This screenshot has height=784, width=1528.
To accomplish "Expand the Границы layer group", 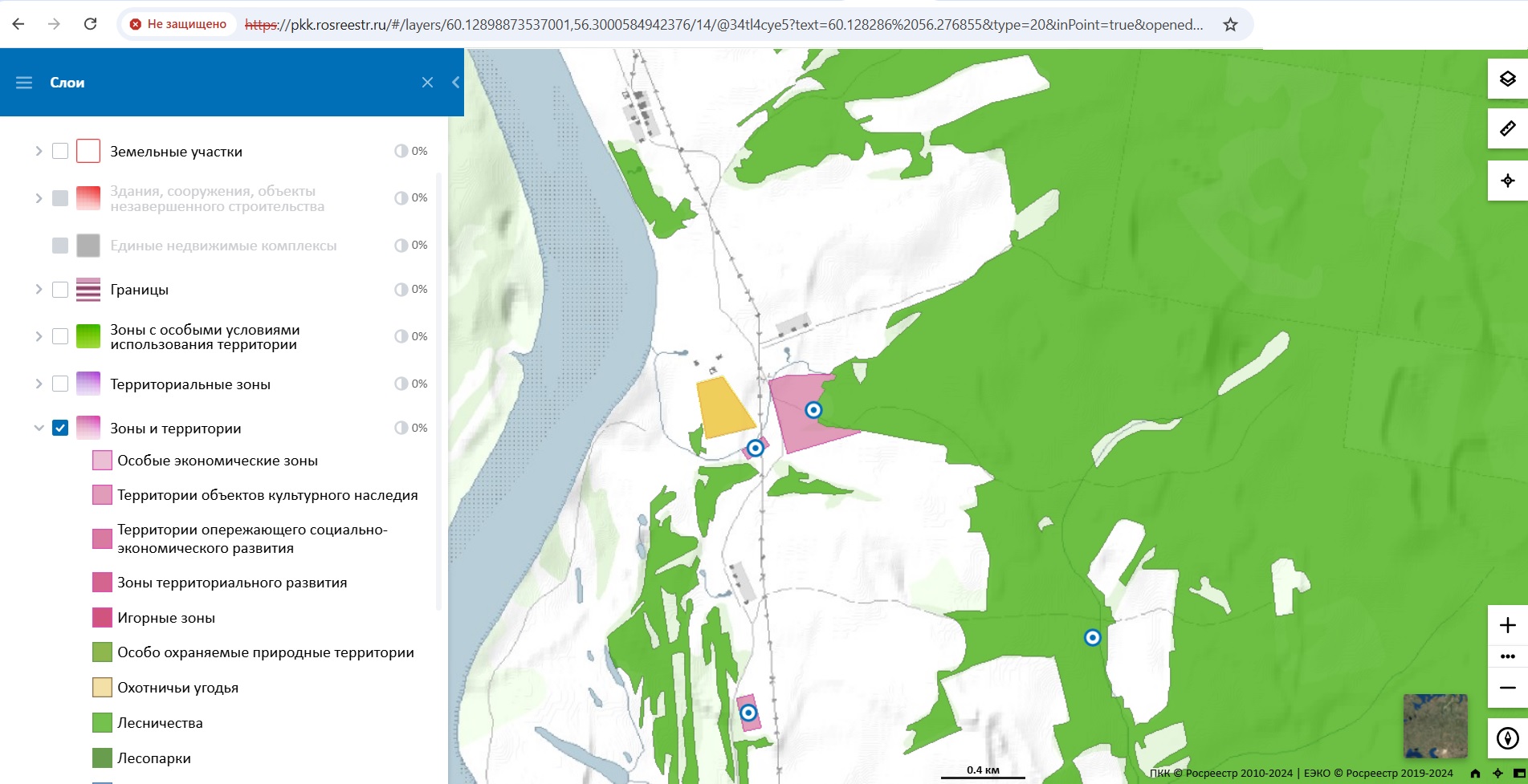I will 38,289.
